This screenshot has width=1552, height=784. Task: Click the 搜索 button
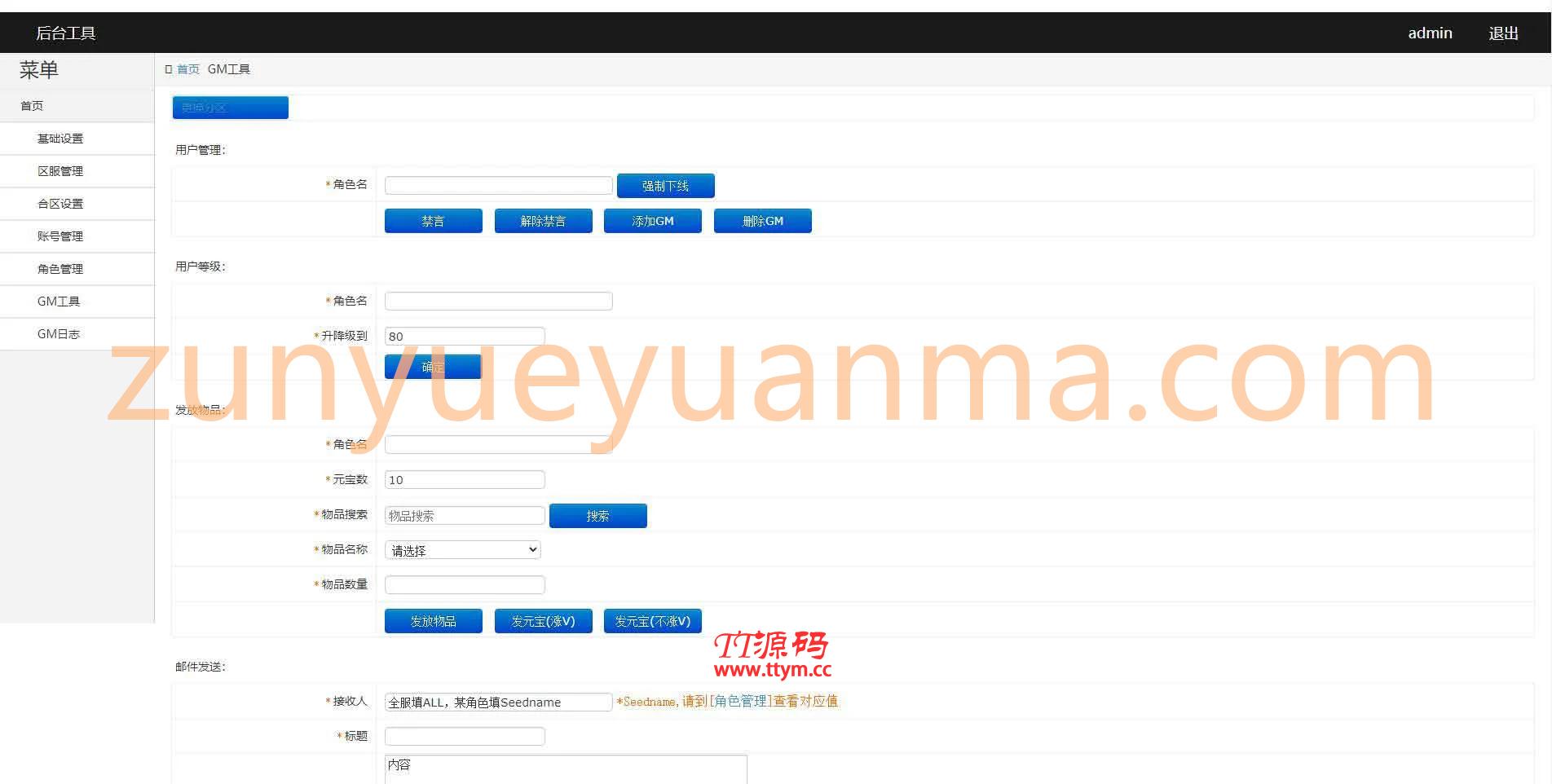click(x=598, y=516)
